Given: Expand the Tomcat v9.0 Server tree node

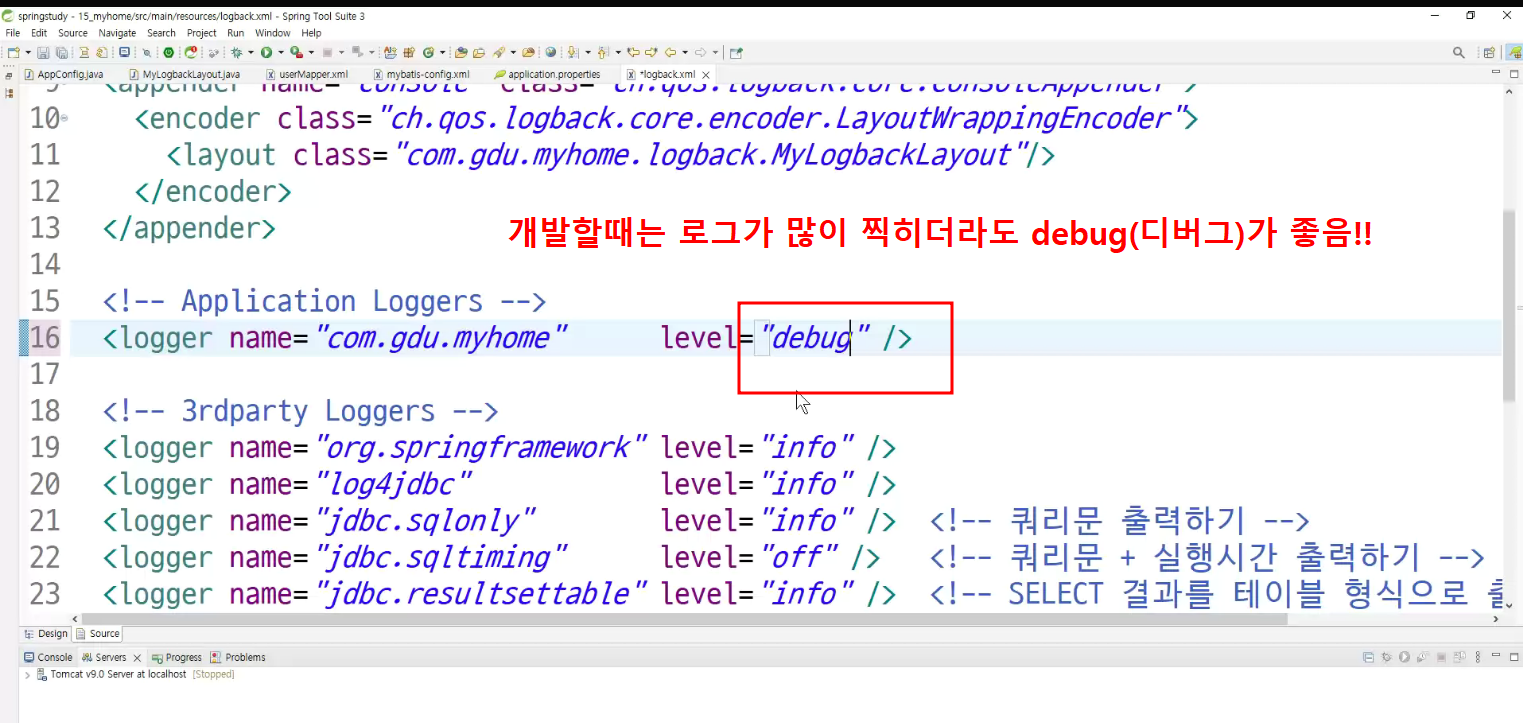Looking at the screenshot, I should (27, 675).
